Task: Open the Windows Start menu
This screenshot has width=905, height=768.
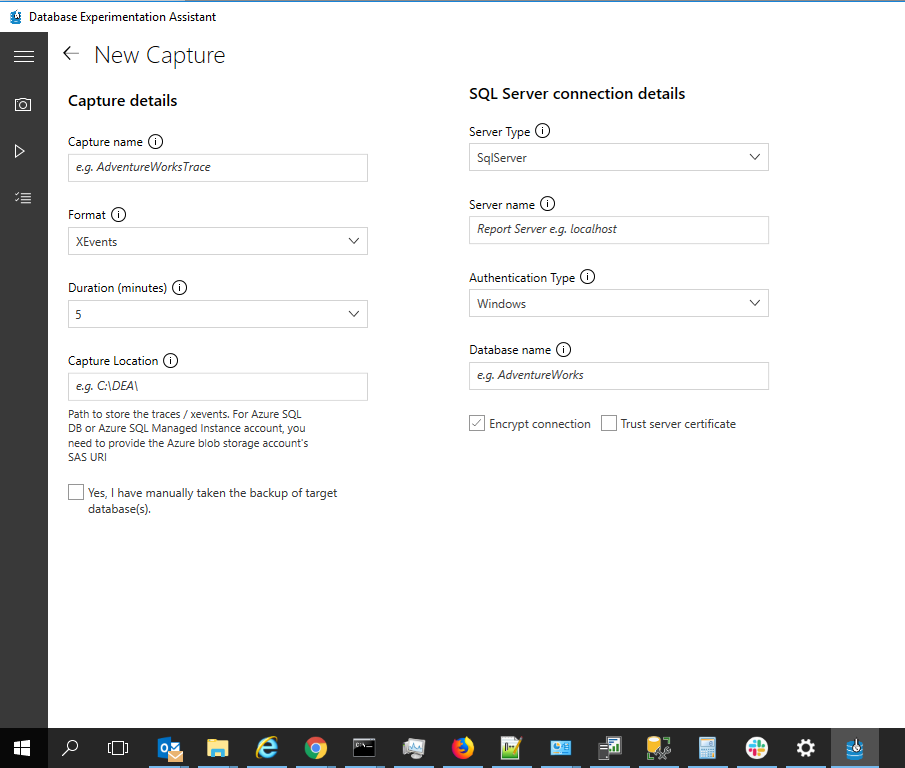Action: click(22, 748)
